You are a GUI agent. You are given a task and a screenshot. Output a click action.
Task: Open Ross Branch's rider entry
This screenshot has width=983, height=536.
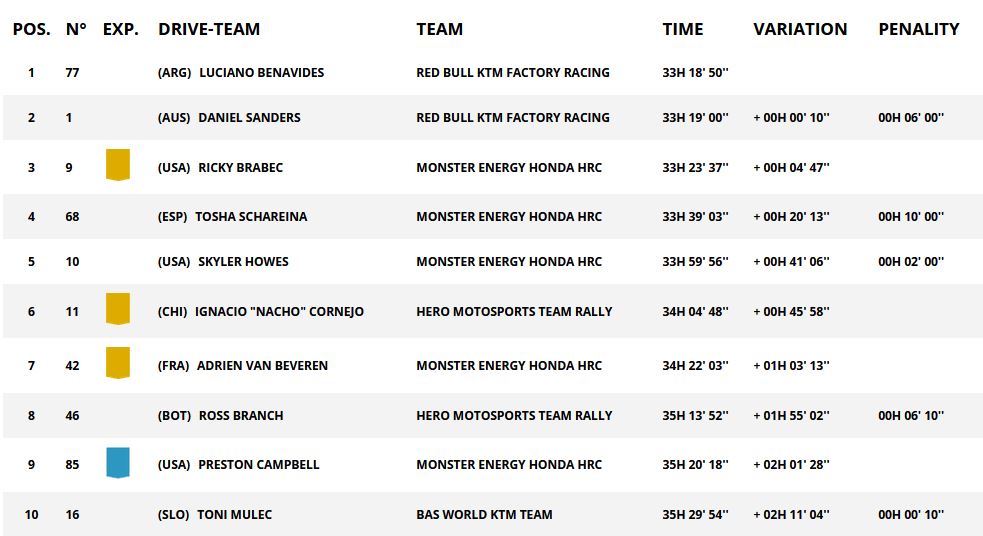[241, 415]
